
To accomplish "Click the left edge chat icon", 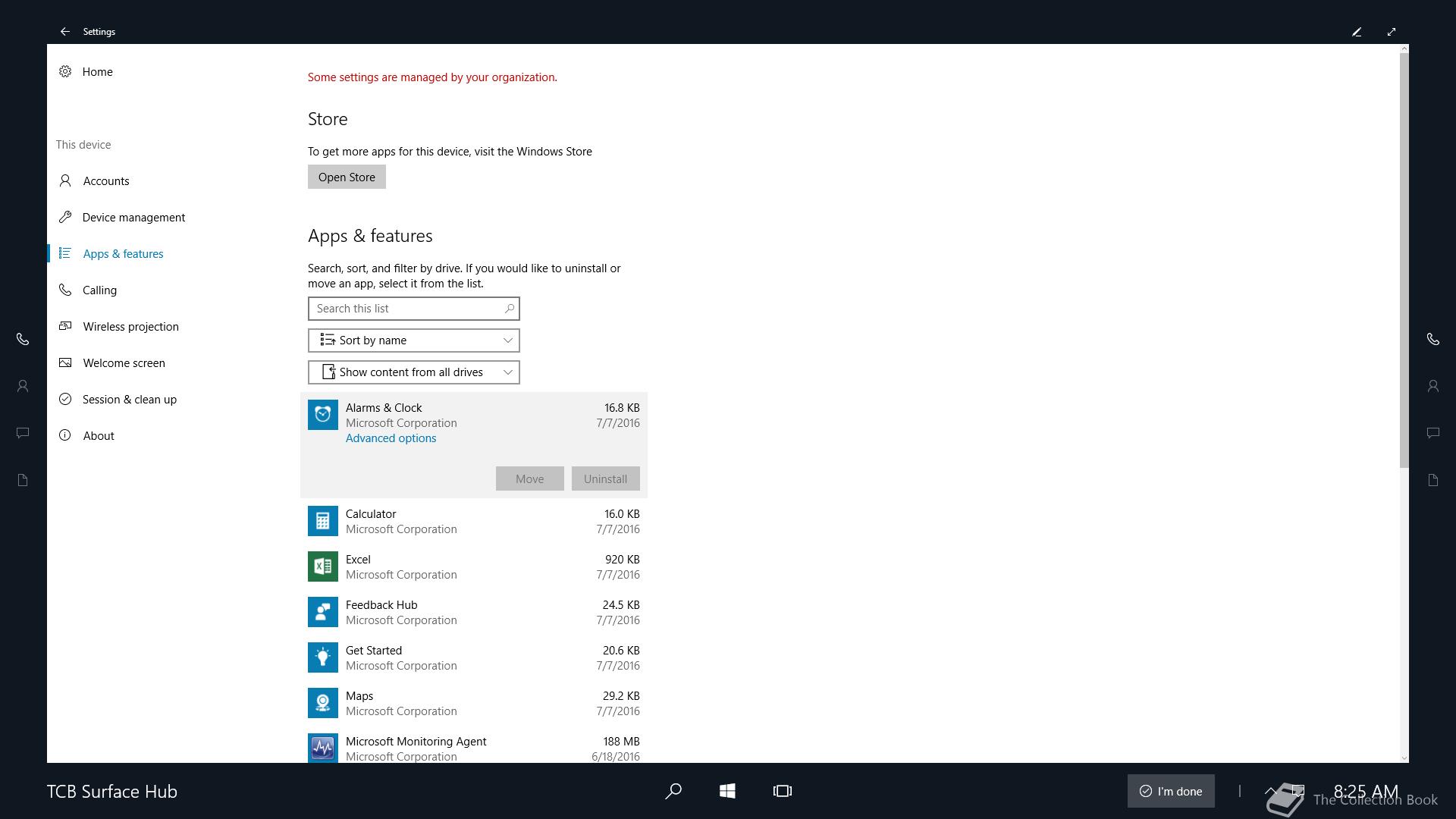I will pyautogui.click(x=23, y=433).
